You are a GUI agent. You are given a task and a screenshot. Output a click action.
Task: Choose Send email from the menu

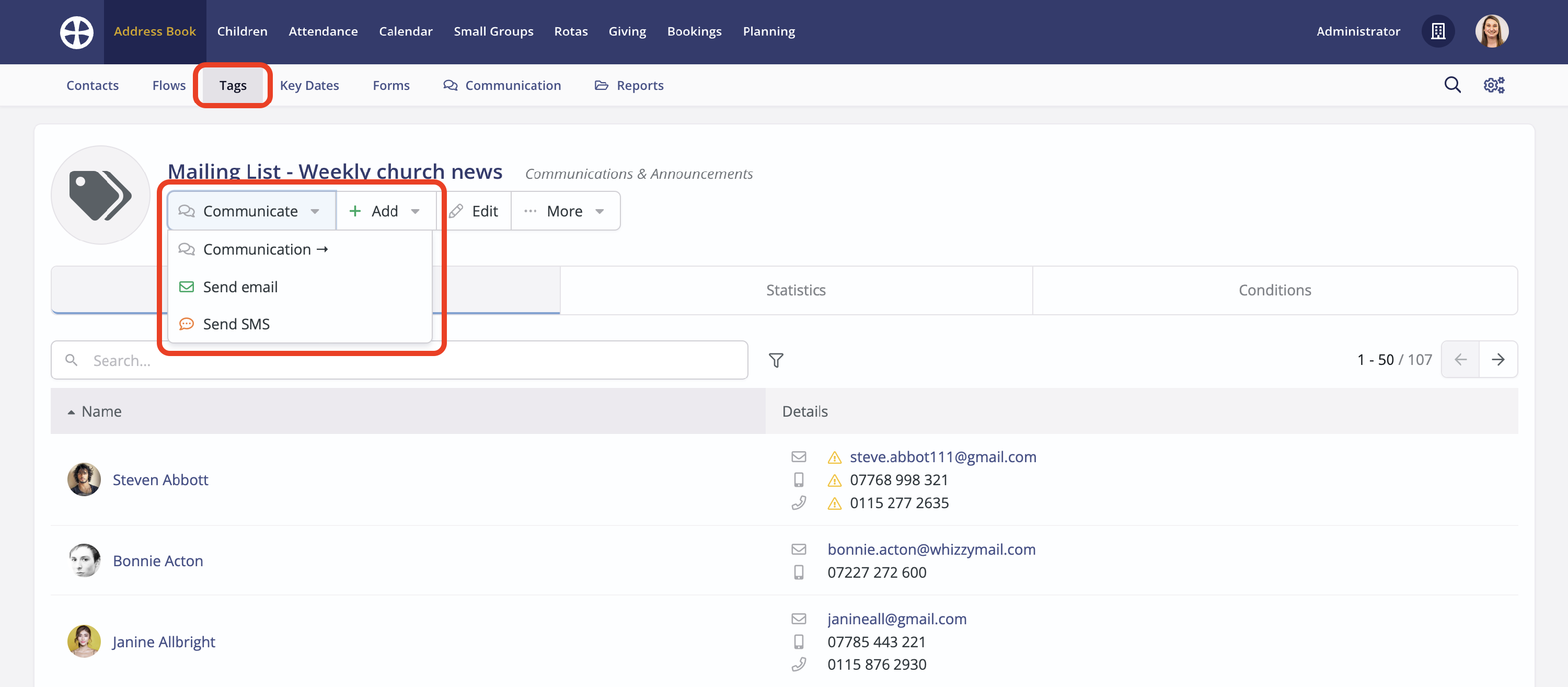tap(299, 287)
